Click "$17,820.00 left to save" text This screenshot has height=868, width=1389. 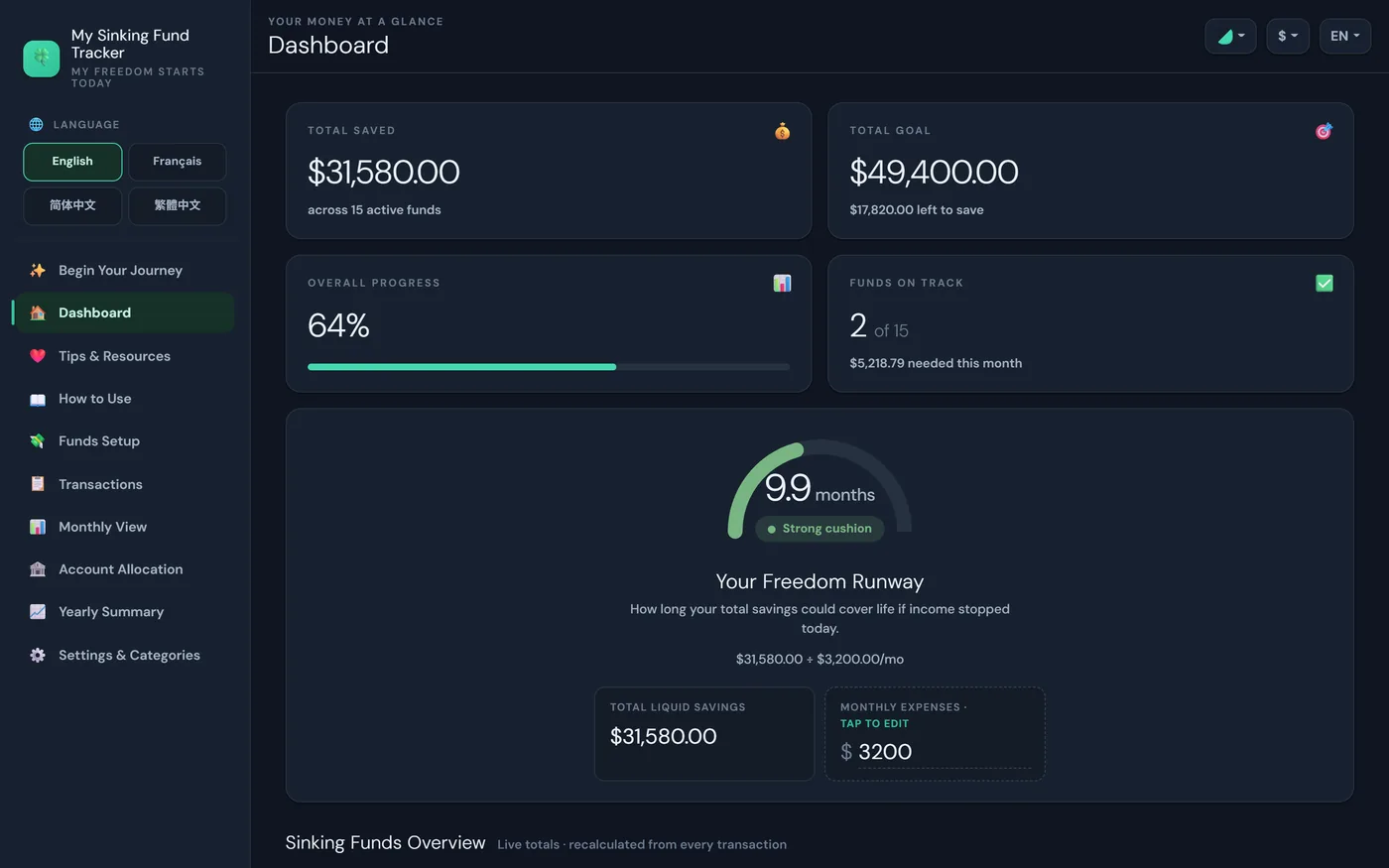pyautogui.click(x=917, y=210)
